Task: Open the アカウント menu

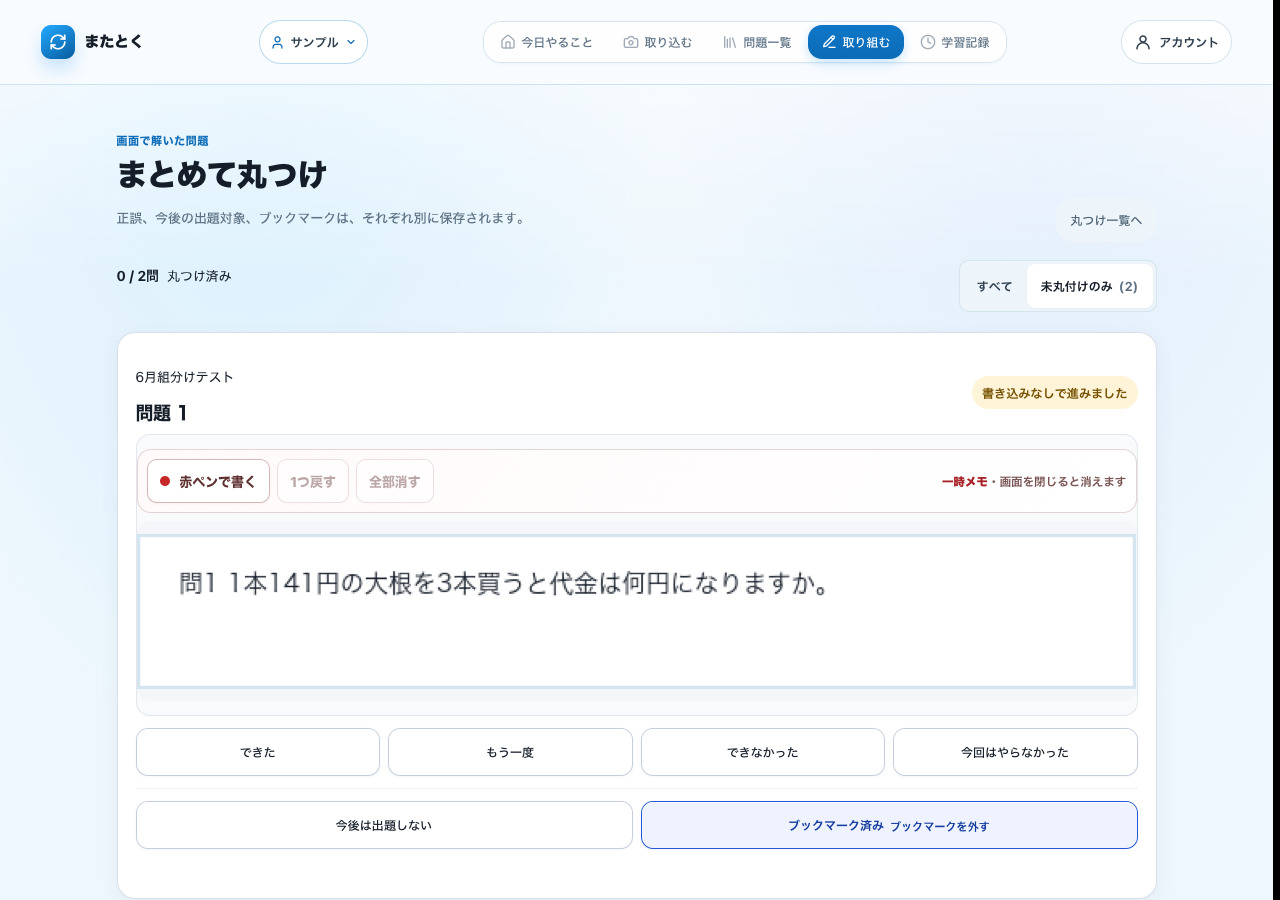Action: click(1176, 42)
